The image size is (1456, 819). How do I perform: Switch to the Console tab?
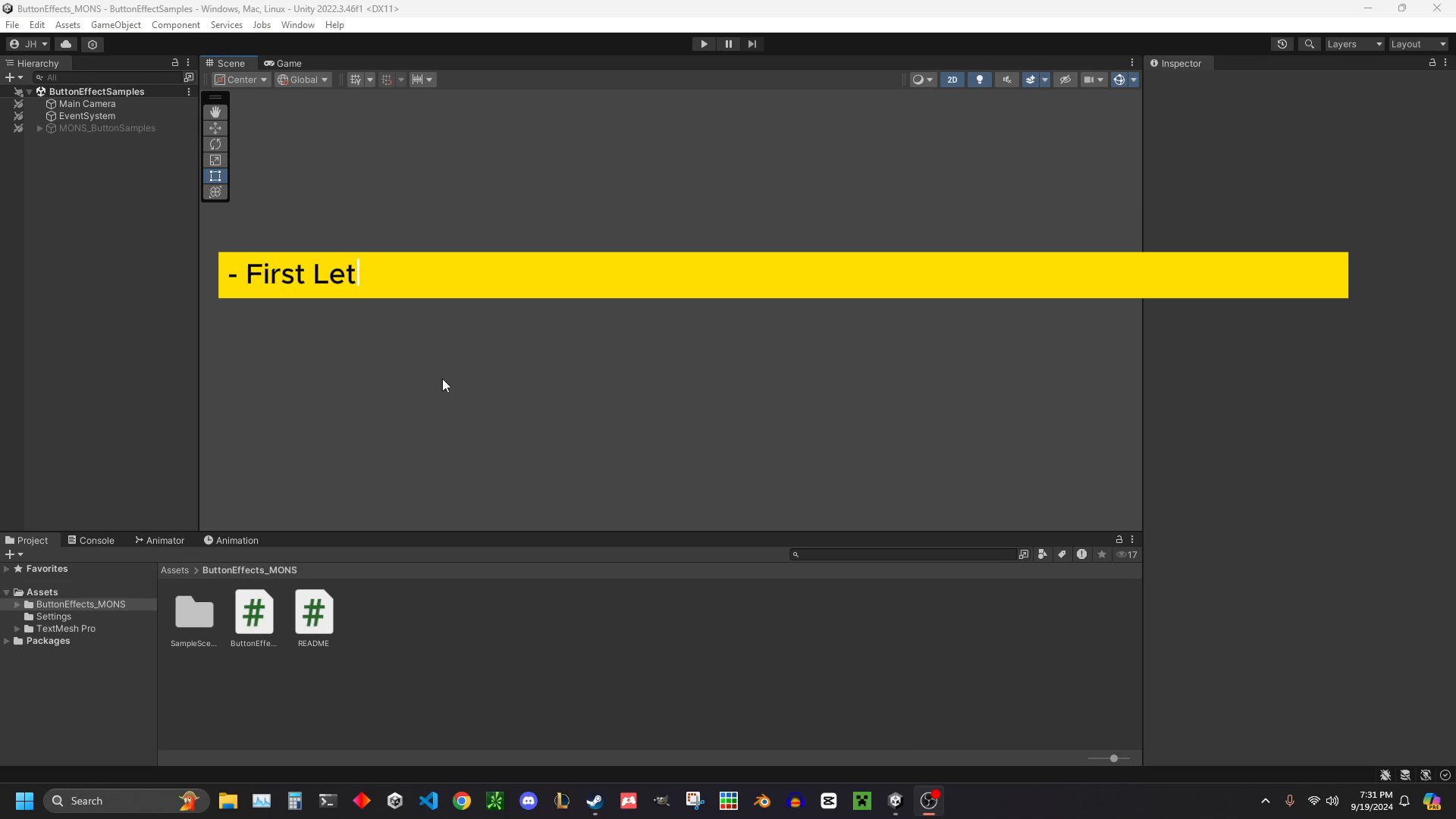pos(91,541)
